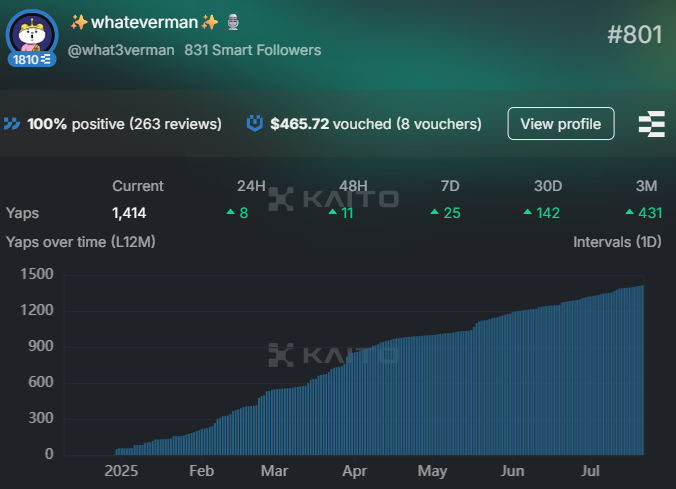676x489 pixels.
Task: Click the microphone icon beside whateverman
Action: click(x=233, y=22)
